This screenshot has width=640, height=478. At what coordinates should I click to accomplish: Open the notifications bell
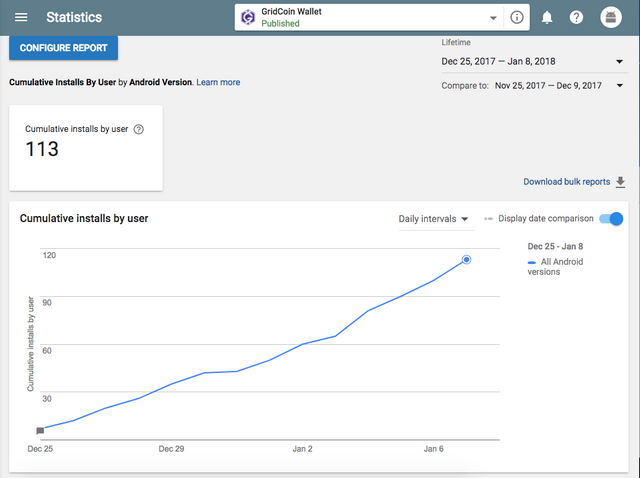[x=547, y=18]
